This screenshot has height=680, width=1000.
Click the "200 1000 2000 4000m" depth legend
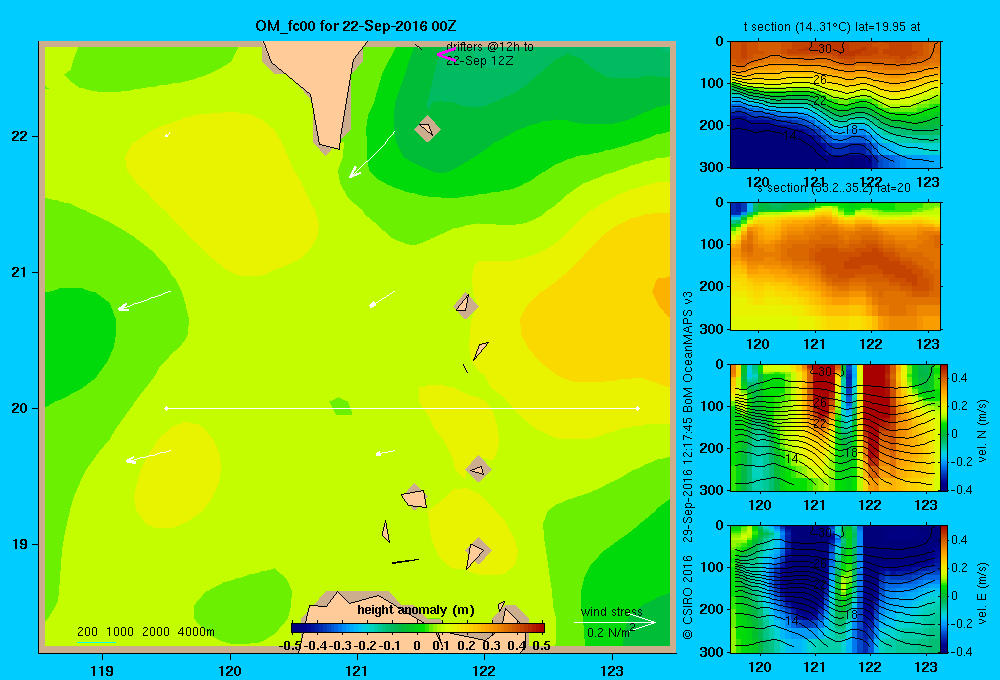[145, 632]
